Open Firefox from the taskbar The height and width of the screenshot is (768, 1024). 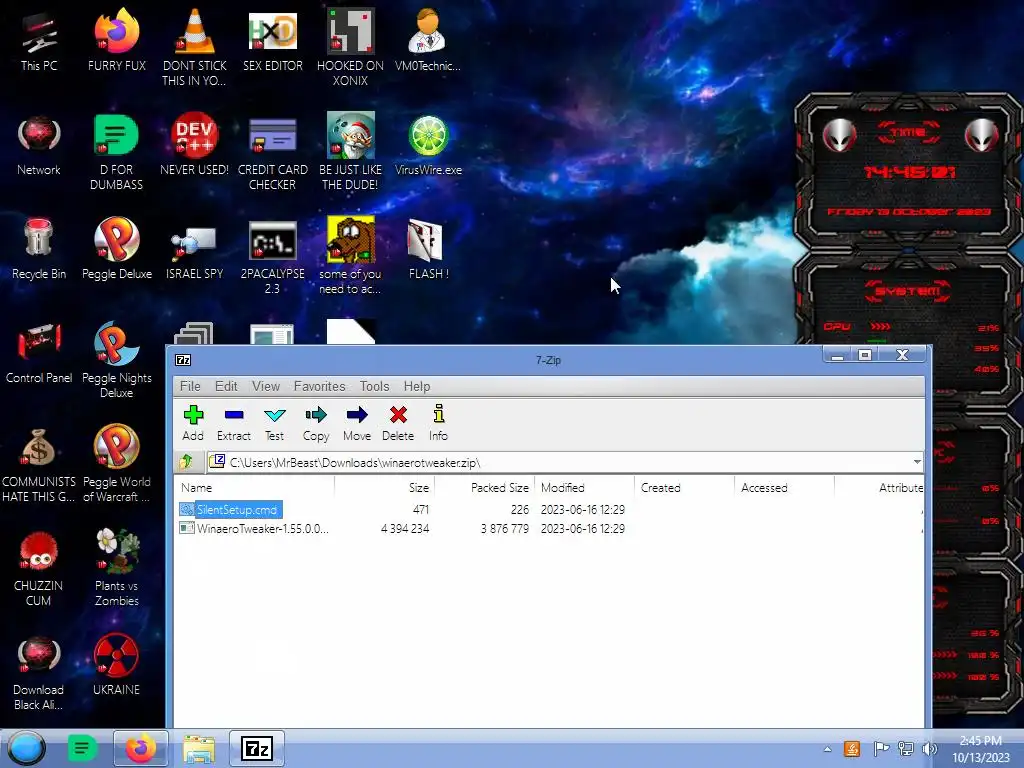point(140,748)
